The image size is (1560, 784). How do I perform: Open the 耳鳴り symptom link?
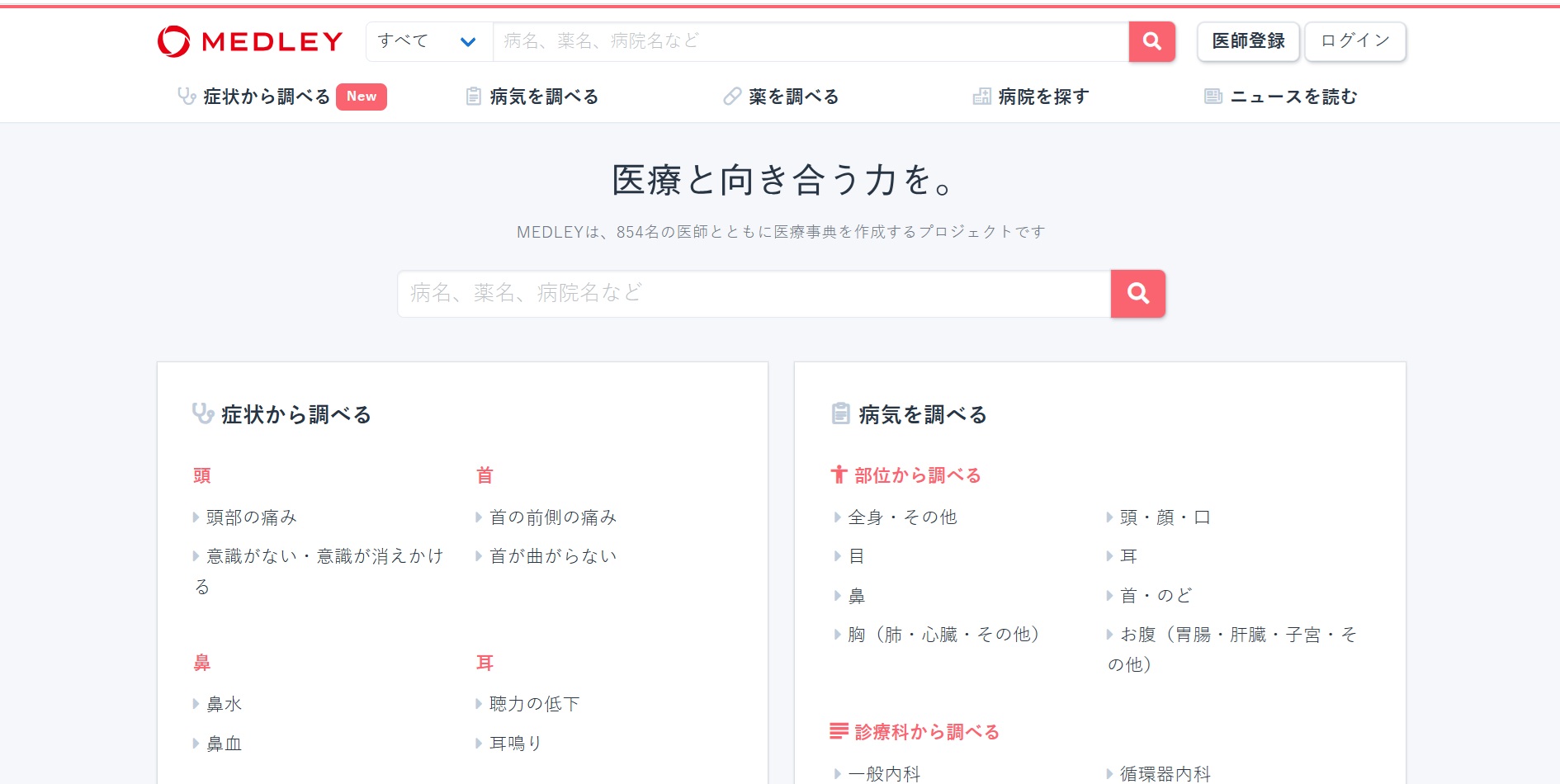515,744
